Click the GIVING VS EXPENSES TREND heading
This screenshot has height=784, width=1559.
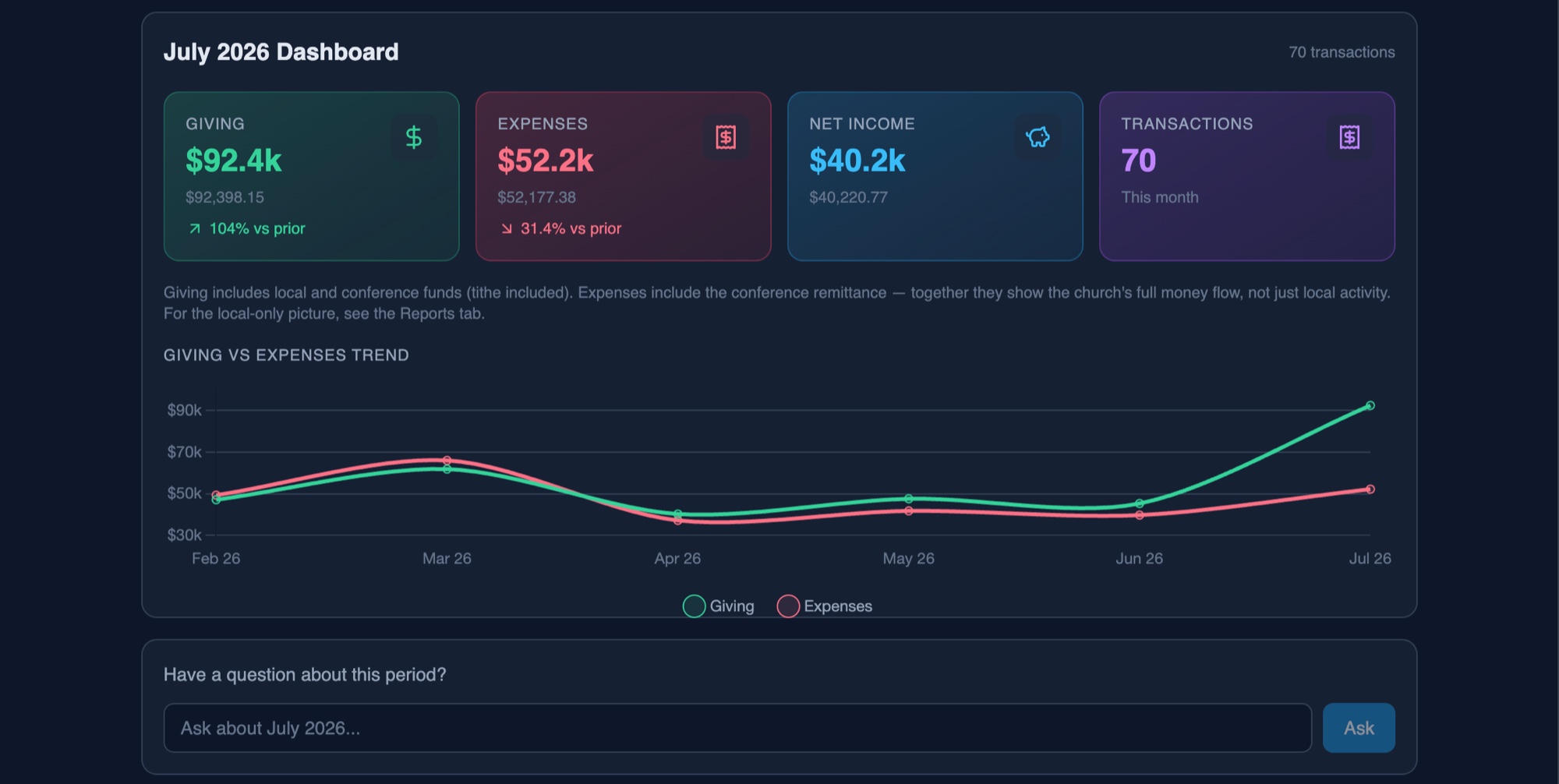(286, 355)
